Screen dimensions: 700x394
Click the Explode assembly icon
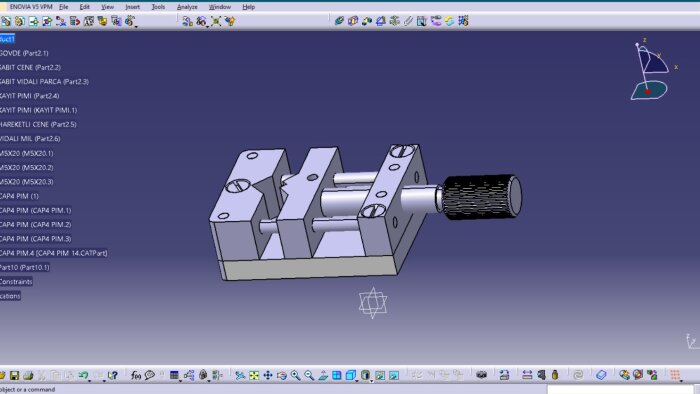click(x=216, y=21)
